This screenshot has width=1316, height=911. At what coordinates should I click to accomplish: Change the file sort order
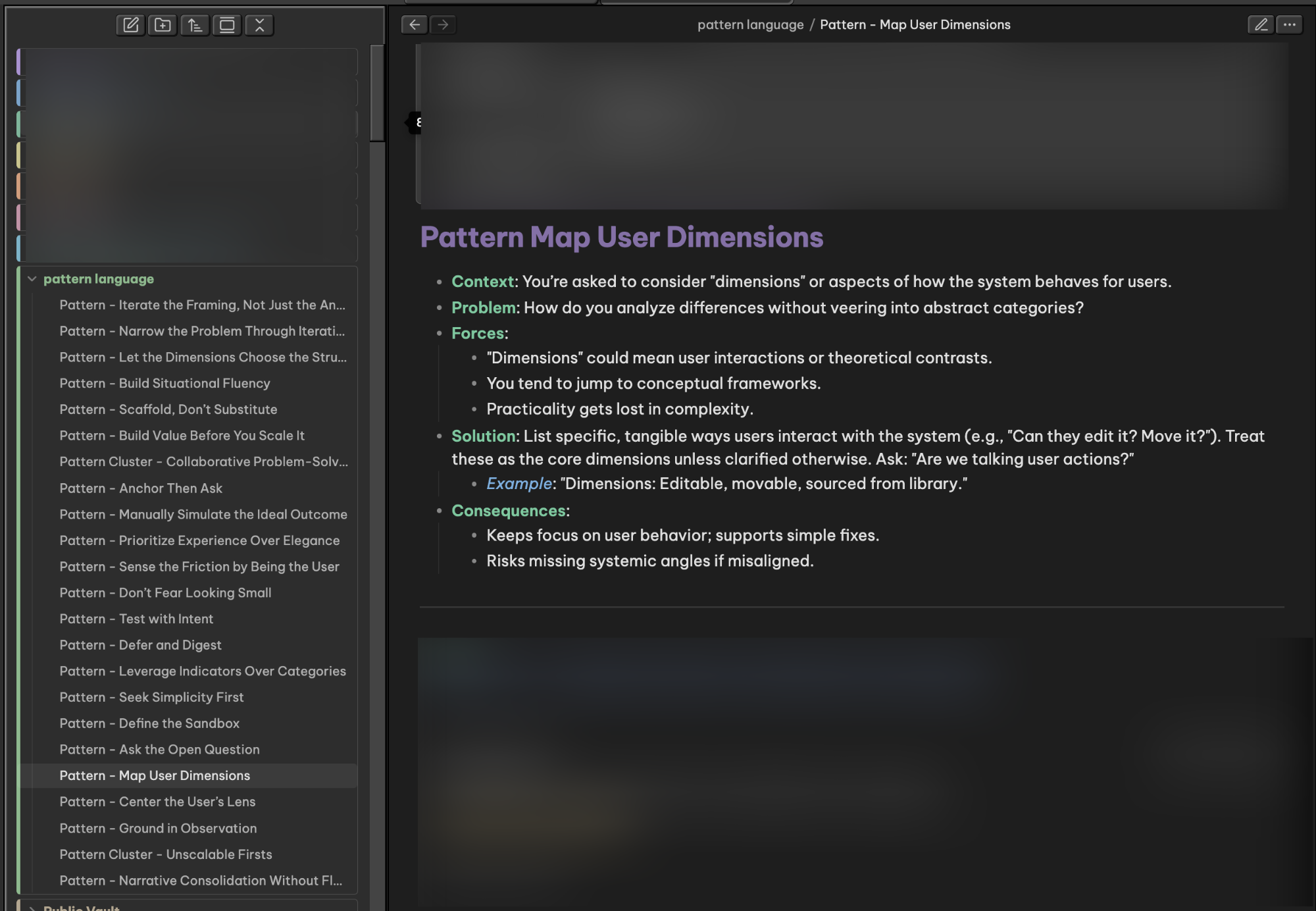pos(195,25)
